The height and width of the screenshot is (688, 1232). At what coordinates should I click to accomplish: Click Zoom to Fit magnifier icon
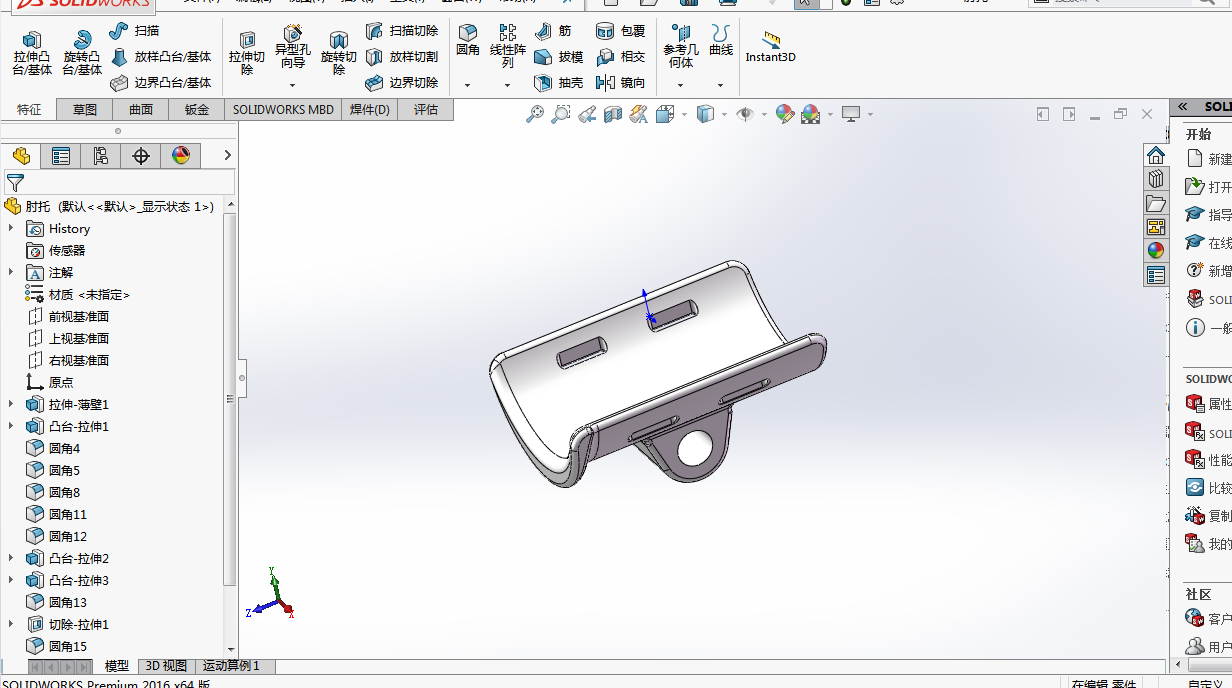pyautogui.click(x=535, y=114)
